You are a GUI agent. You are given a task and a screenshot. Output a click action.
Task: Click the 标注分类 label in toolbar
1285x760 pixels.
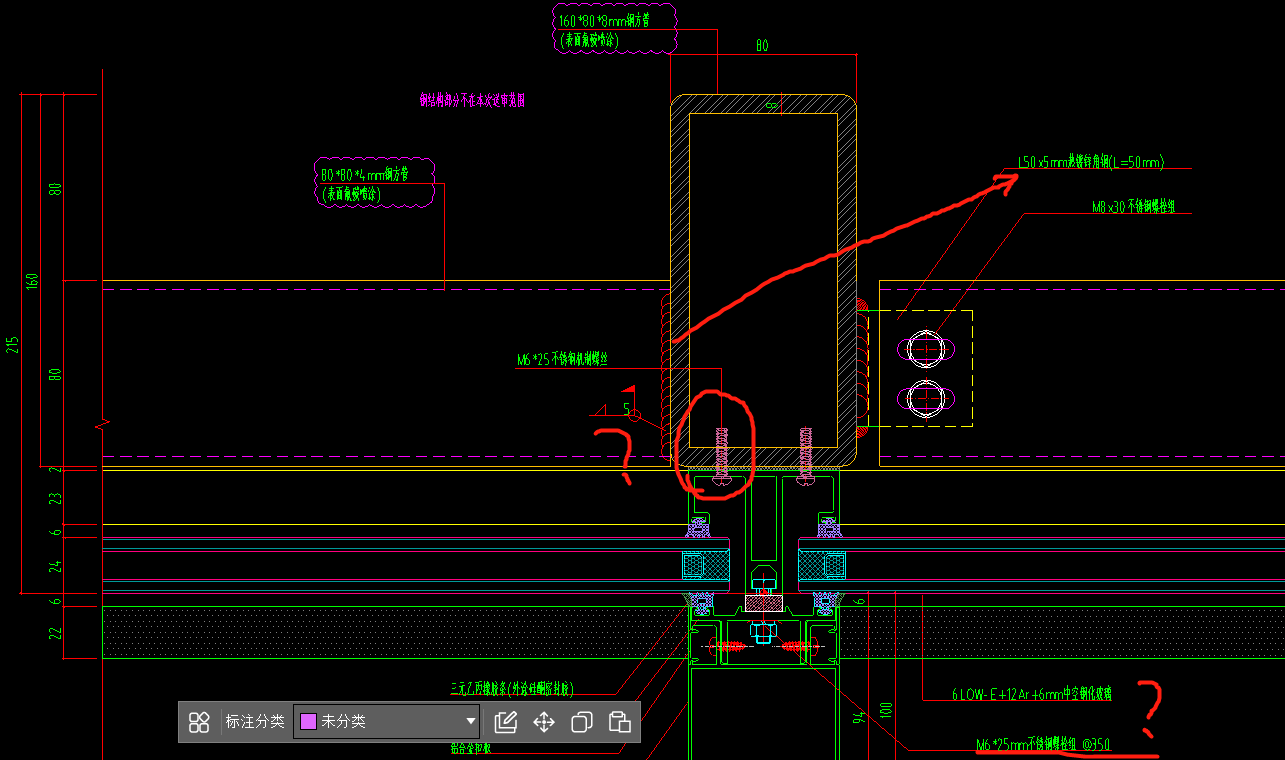(255, 721)
